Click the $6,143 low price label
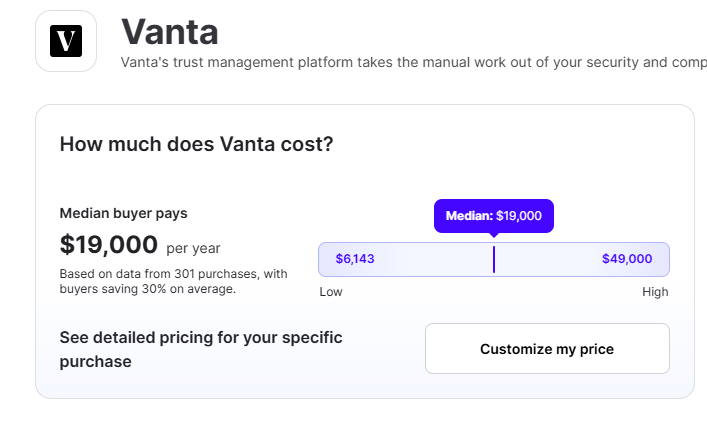 [x=355, y=259]
